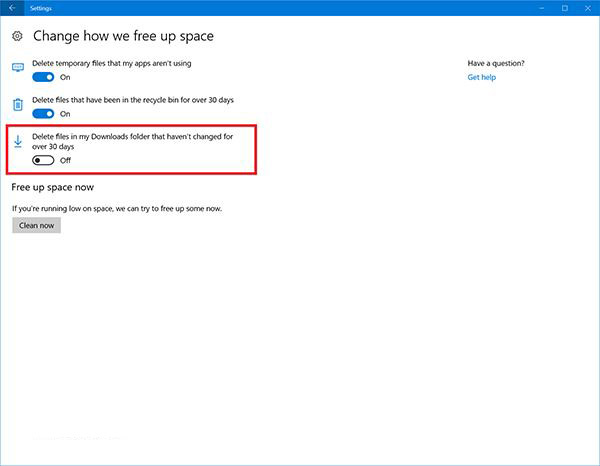Click the recycle bin icon
600x466 pixels.
pos(18,105)
